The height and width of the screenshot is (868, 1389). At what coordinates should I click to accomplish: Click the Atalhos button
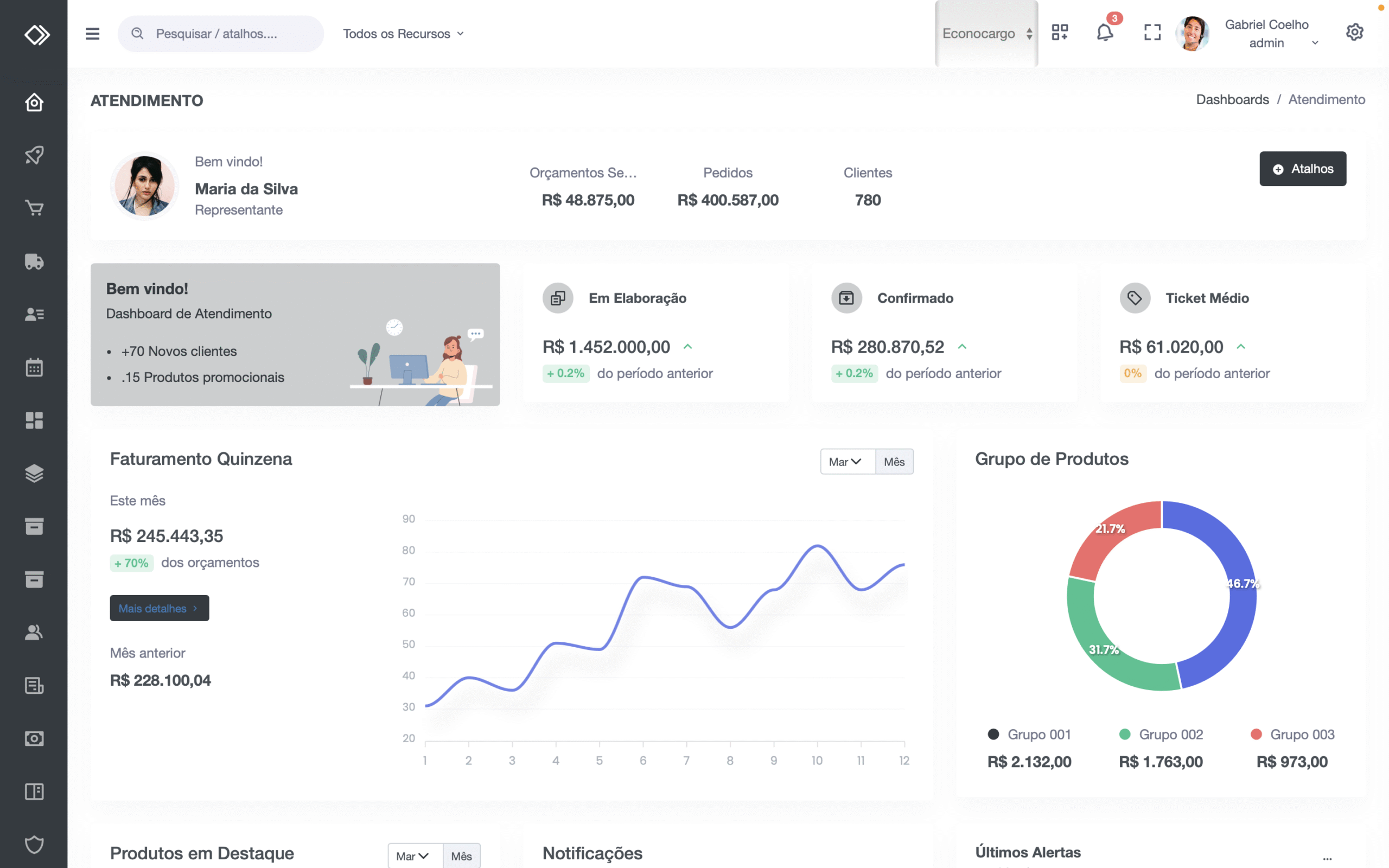point(1302,169)
